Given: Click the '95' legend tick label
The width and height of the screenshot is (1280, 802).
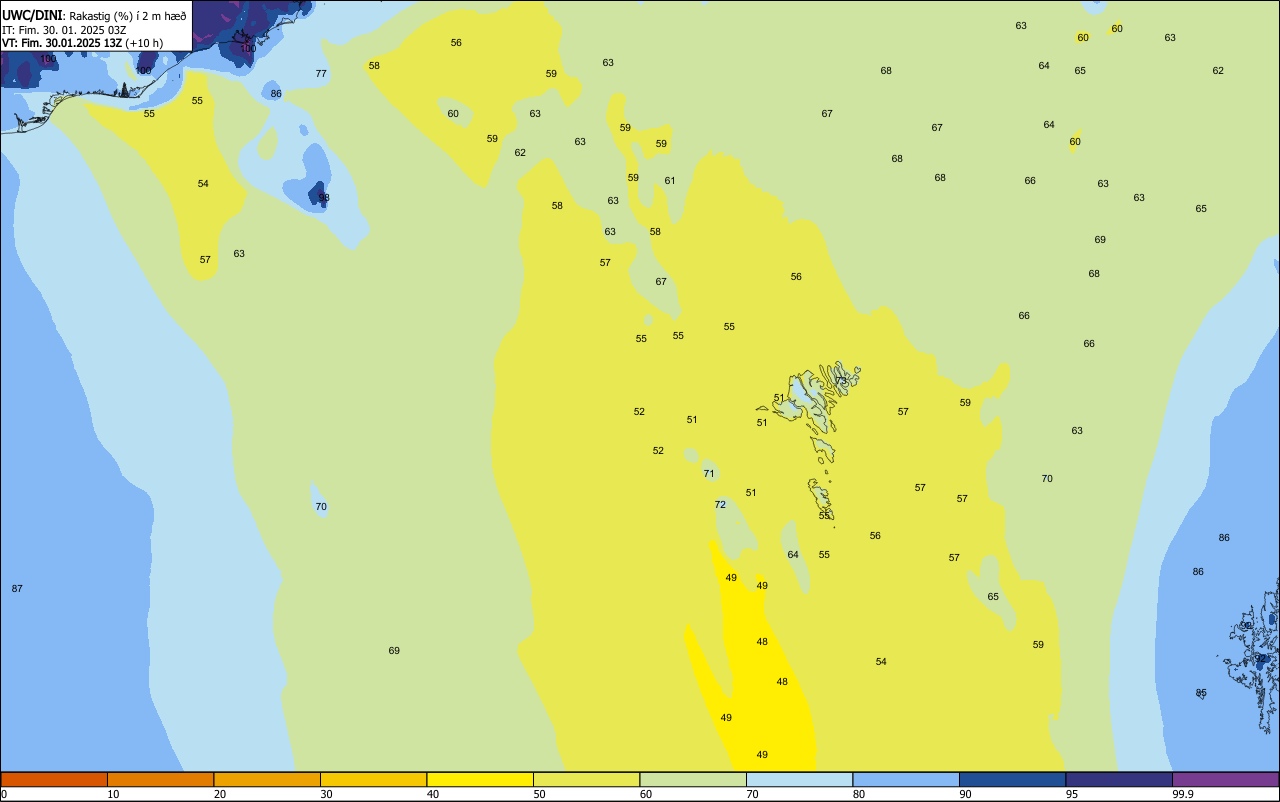Looking at the screenshot, I should coord(1072,794).
